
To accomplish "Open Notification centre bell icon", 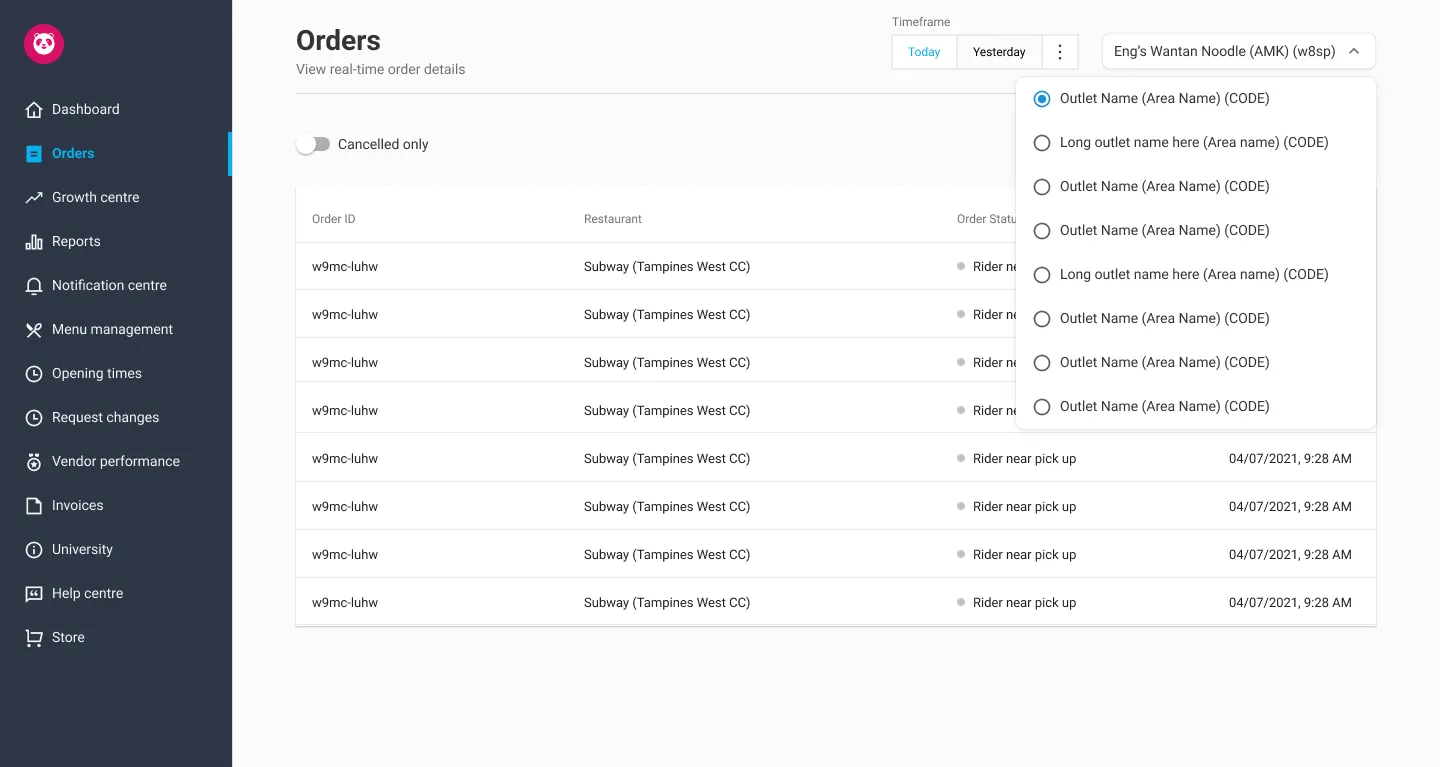I will click(34, 286).
